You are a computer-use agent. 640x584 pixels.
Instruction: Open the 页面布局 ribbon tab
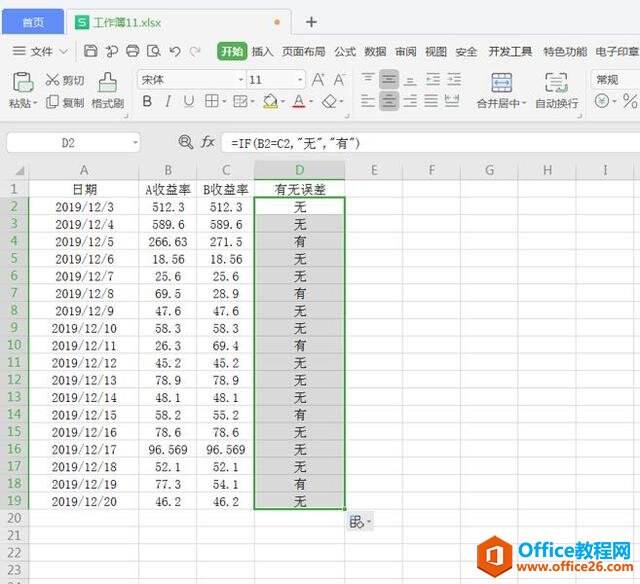point(304,52)
